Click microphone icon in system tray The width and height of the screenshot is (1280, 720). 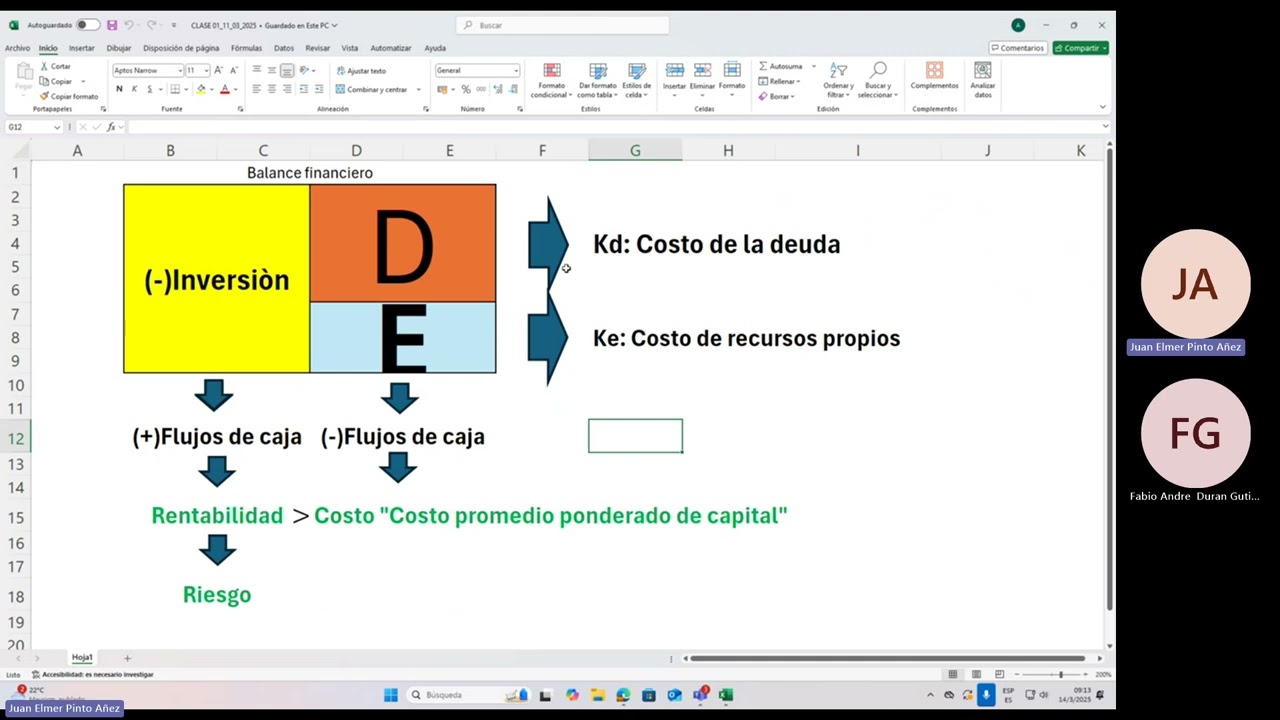[986, 695]
